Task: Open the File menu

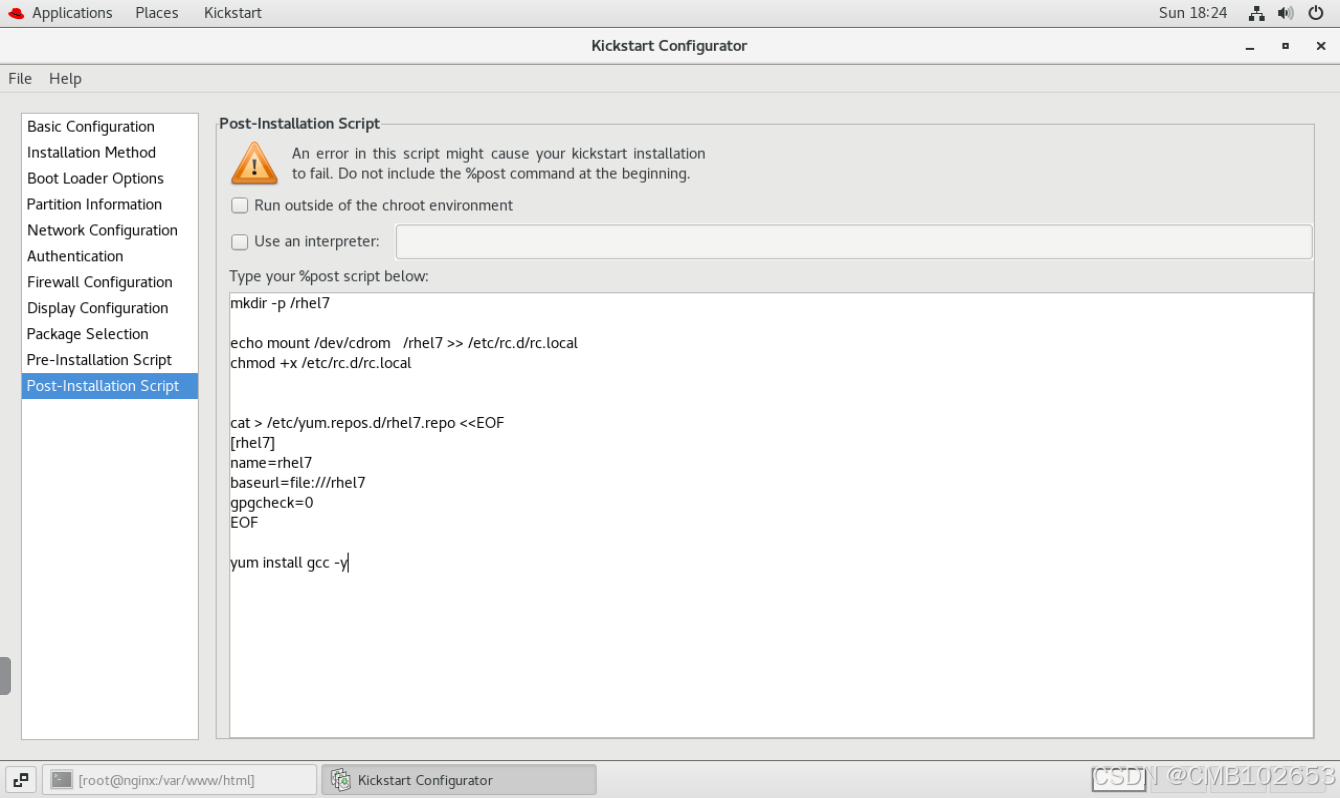Action: (20, 79)
